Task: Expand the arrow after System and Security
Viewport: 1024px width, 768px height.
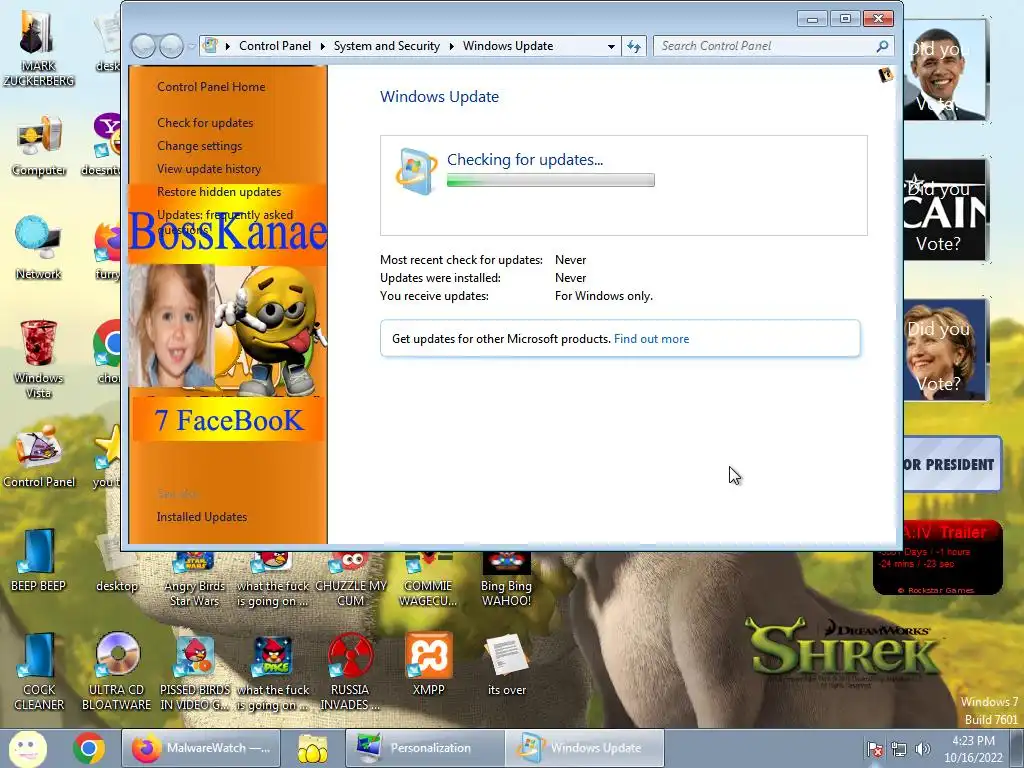Action: tap(451, 46)
